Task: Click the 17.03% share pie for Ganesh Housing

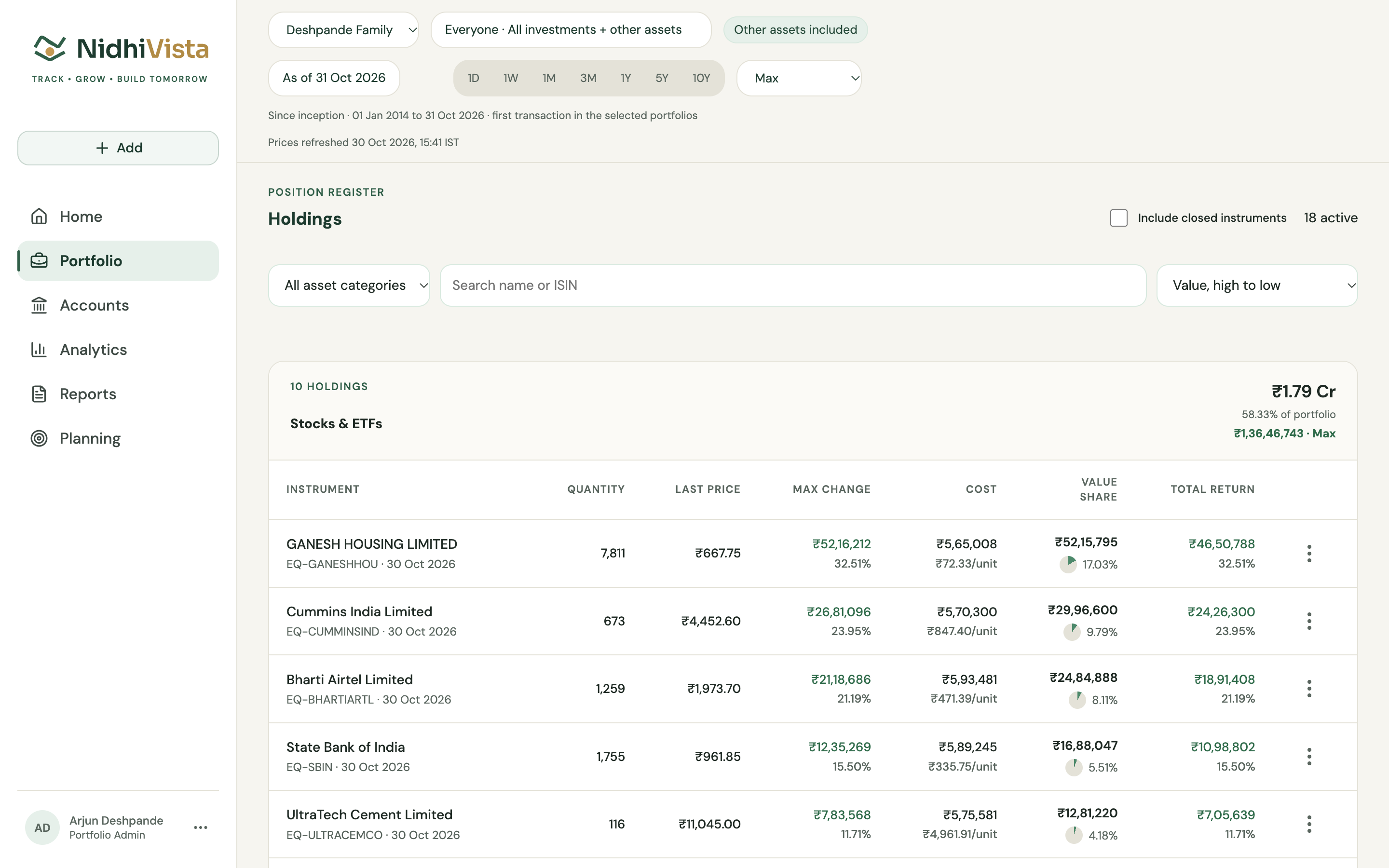Action: click(1068, 564)
